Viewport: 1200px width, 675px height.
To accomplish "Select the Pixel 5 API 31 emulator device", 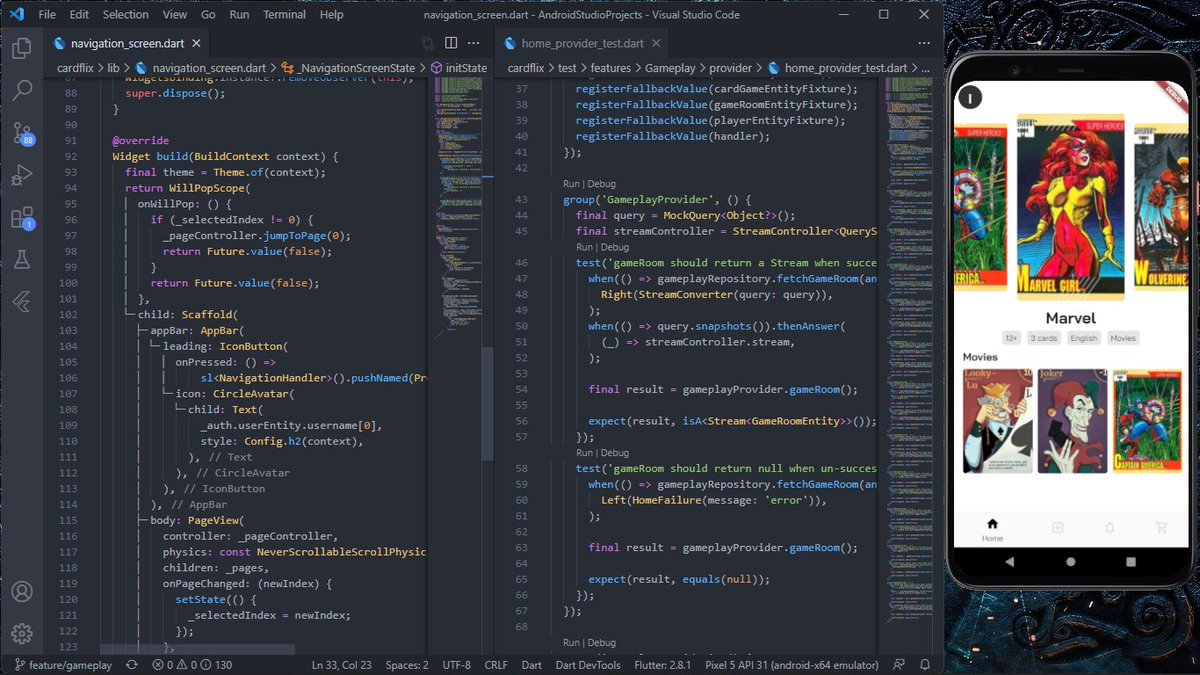I will coord(793,665).
